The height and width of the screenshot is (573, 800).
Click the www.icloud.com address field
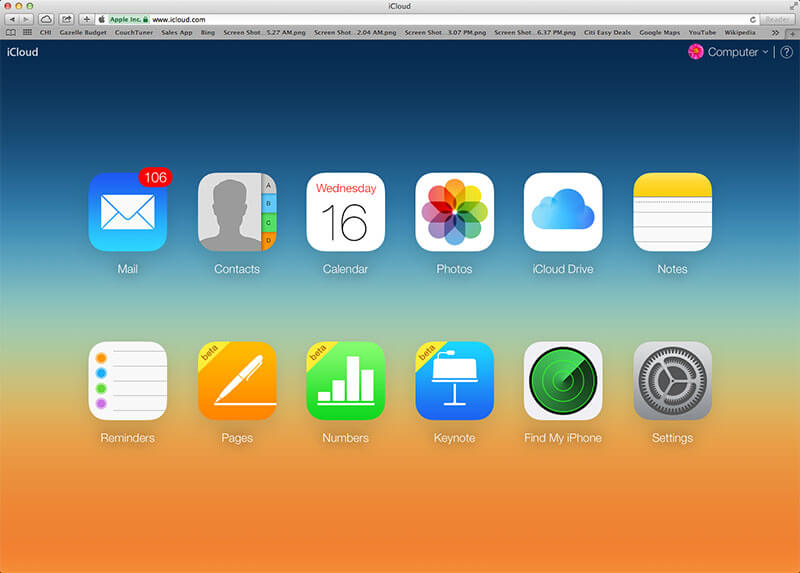pos(428,19)
